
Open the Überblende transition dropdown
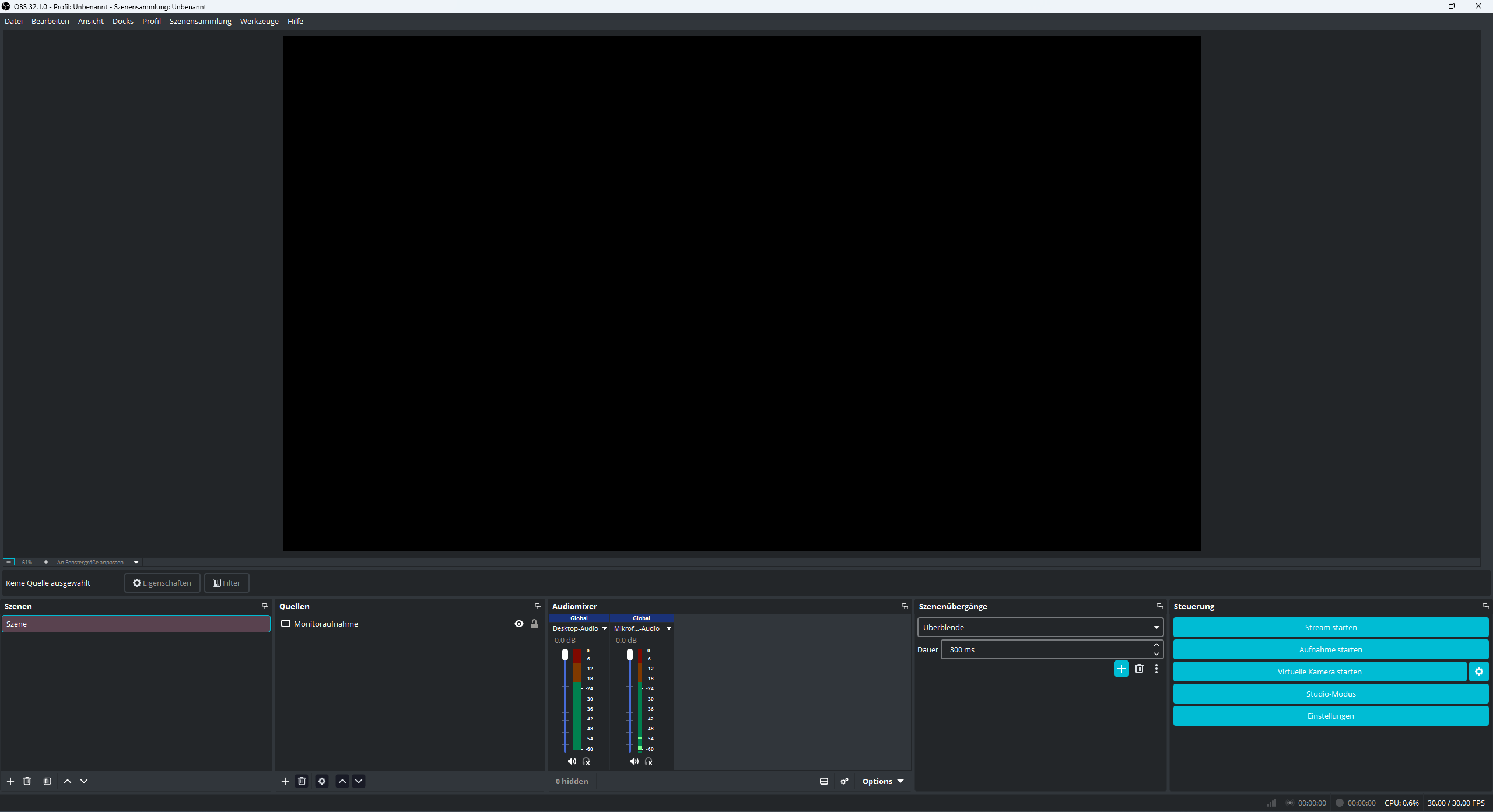[1040, 627]
